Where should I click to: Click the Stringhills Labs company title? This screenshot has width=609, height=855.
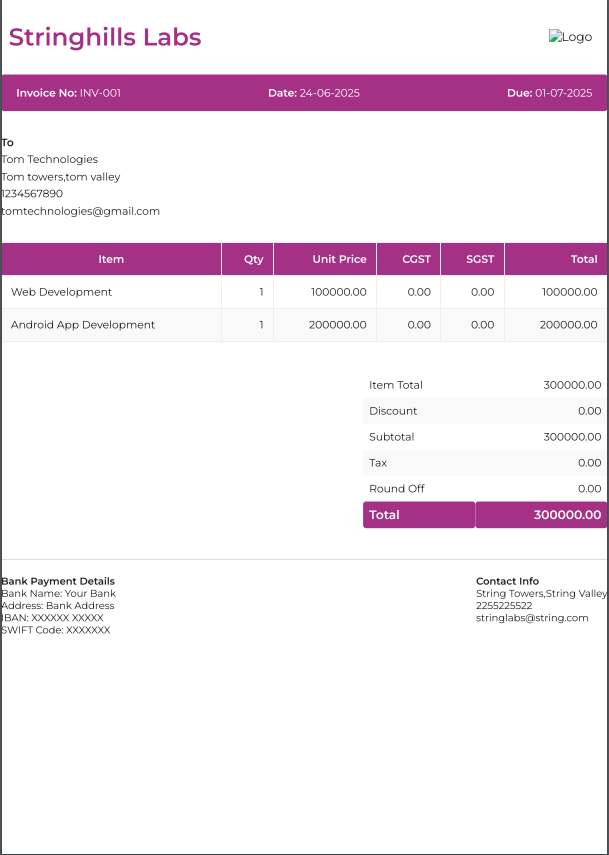pos(105,38)
